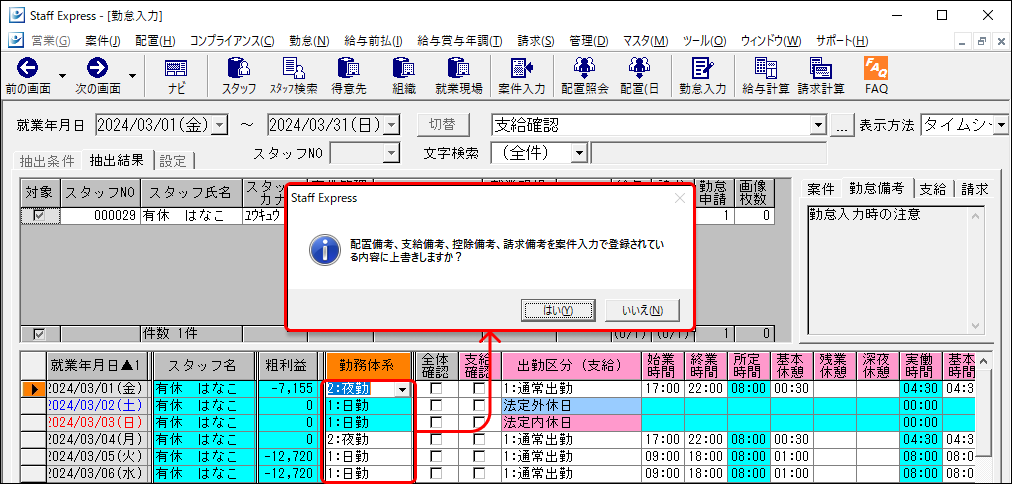Select the 法定内休日 cell for 03/03
The height and width of the screenshot is (484, 1024).
(571, 423)
